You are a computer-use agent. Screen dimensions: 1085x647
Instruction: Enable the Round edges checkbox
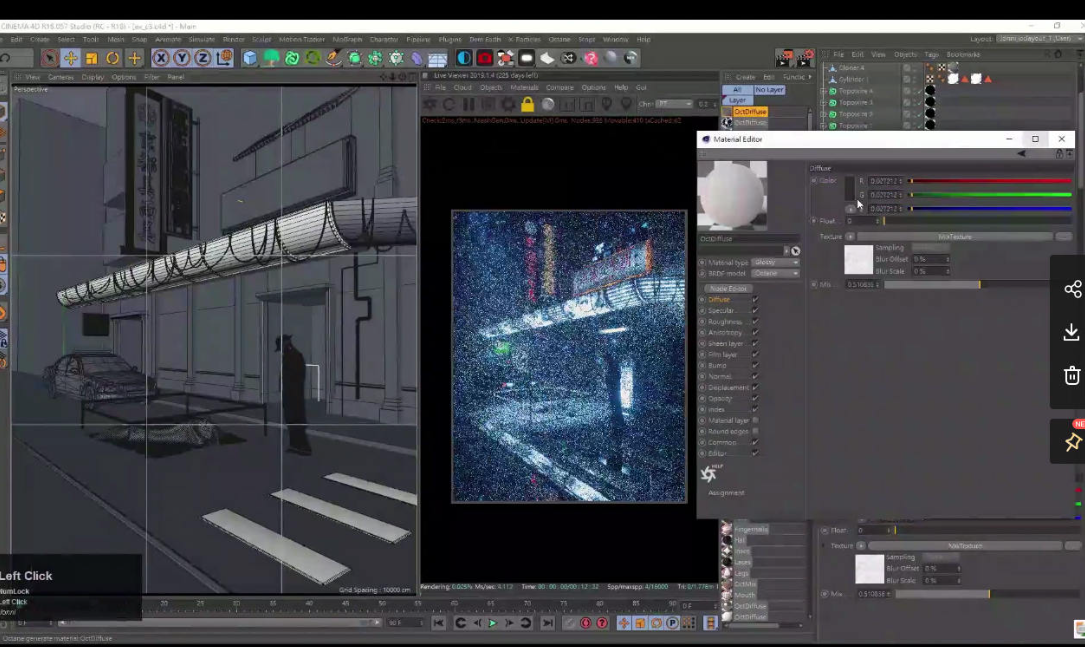pos(755,431)
